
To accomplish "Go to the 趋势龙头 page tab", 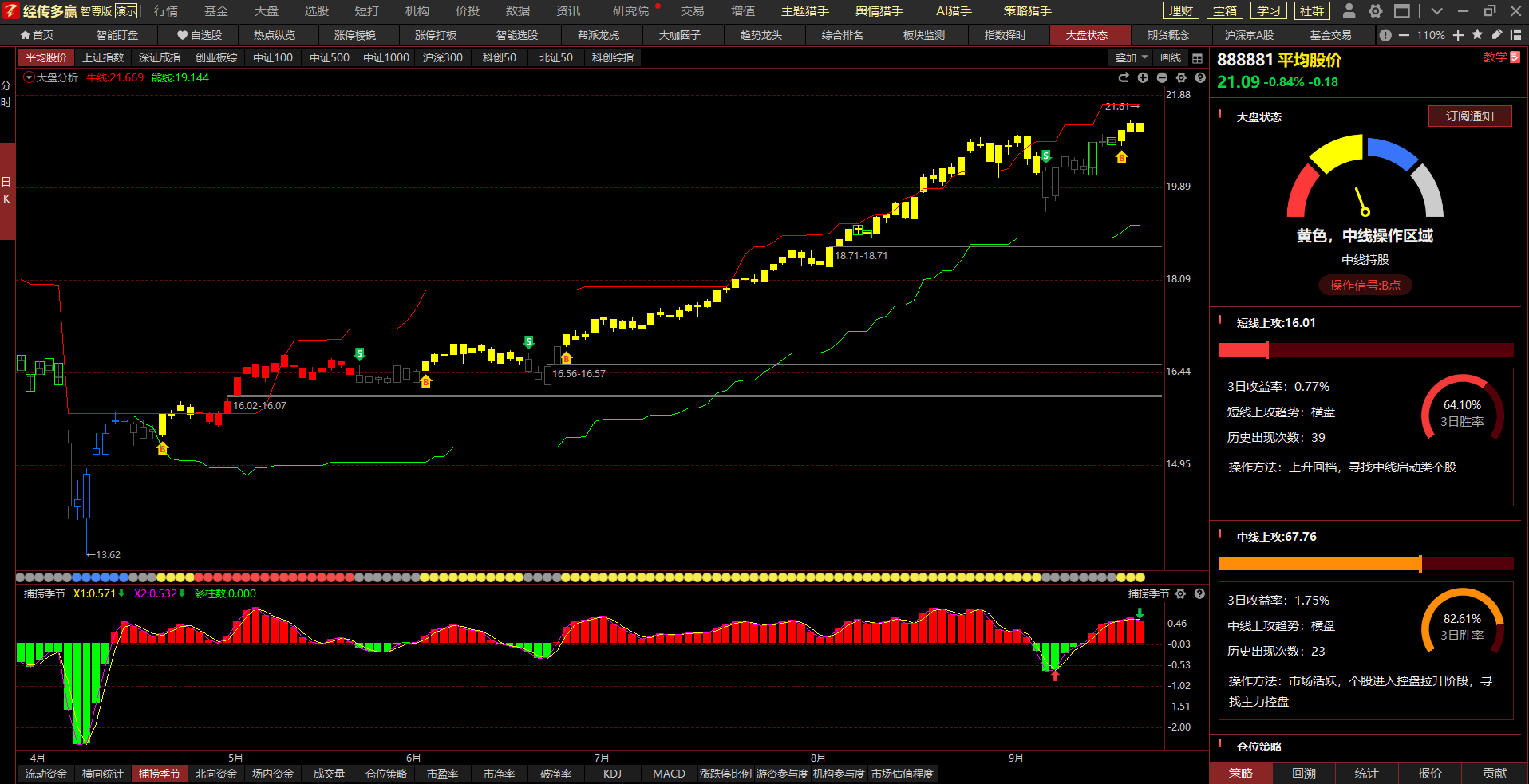I will tap(761, 35).
